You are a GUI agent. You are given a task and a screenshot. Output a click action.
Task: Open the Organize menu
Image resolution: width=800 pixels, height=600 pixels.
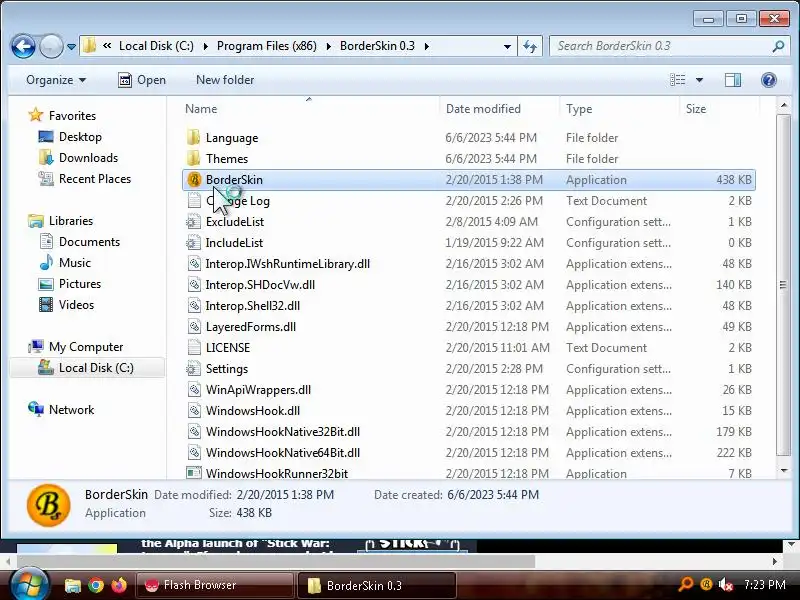56,80
